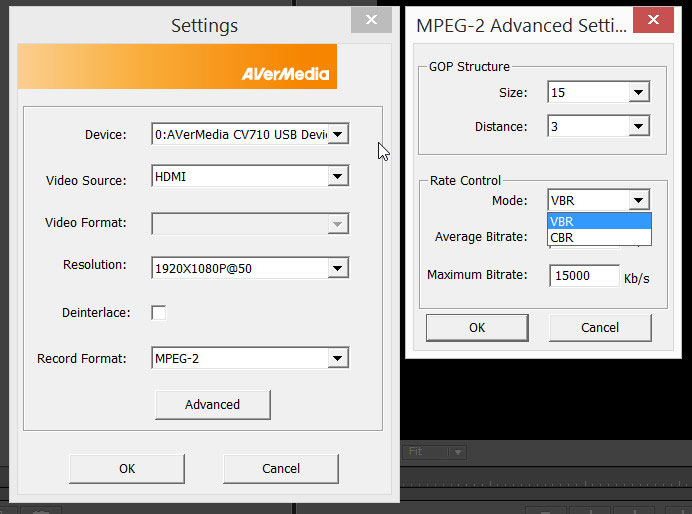Expand the Record Format dropdown
Image resolution: width=692 pixels, height=514 pixels.
tap(338, 358)
